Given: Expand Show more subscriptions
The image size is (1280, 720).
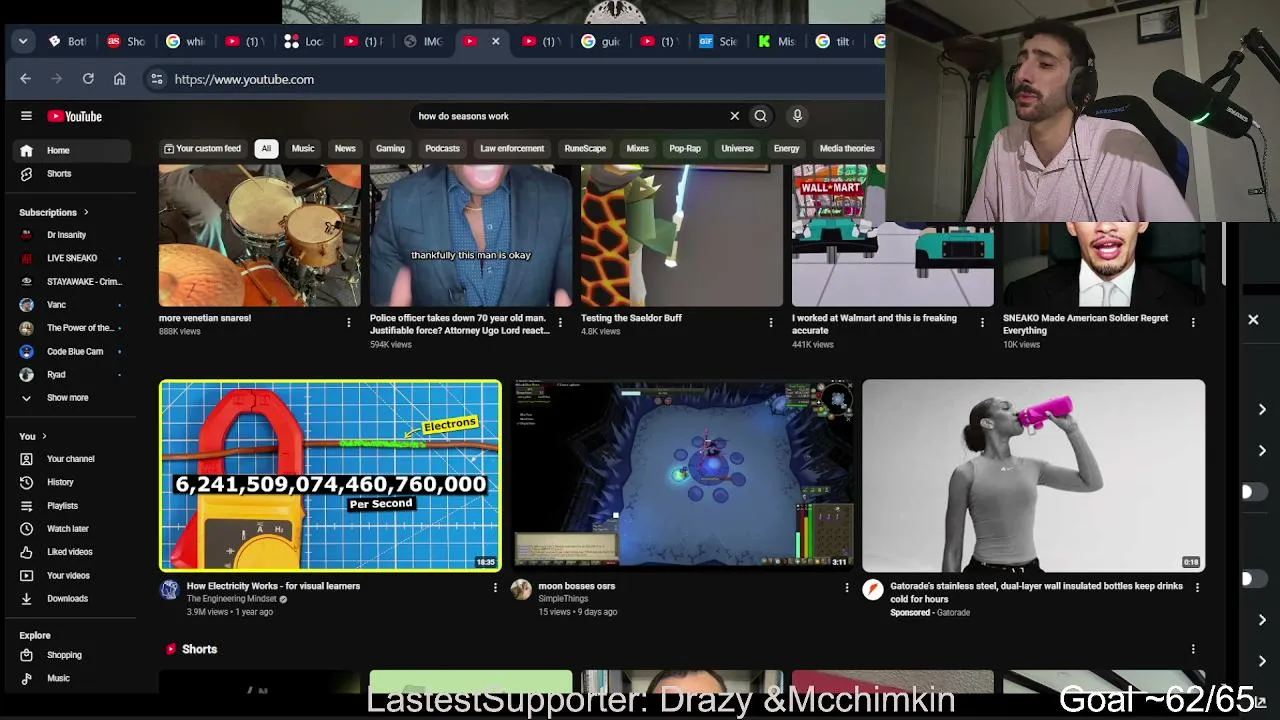Looking at the screenshot, I should [73, 398].
